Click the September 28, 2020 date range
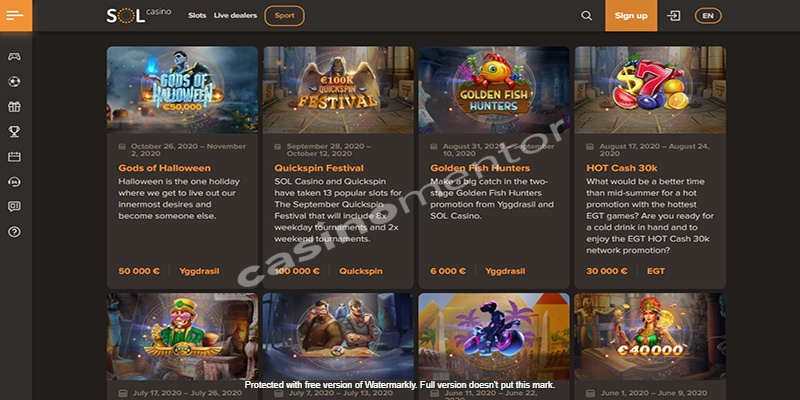This screenshot has height=400, width=800. pyautogui.click(x=329, y=149)
